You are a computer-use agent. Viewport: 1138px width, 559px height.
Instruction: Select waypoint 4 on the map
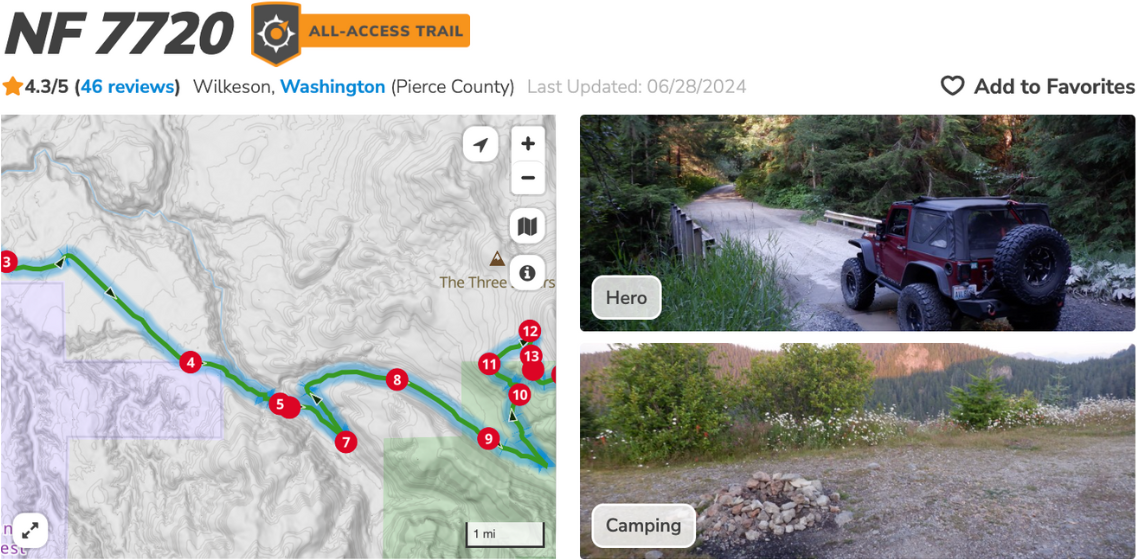190,362
